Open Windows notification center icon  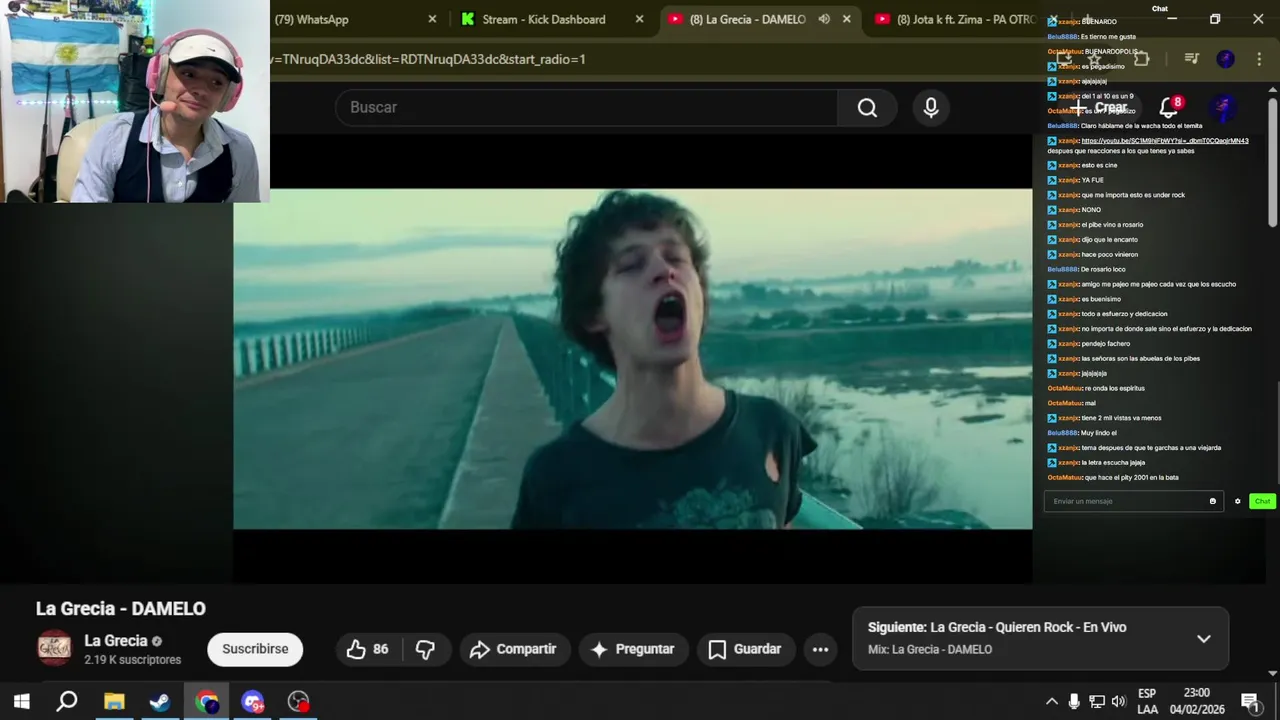1250,702
